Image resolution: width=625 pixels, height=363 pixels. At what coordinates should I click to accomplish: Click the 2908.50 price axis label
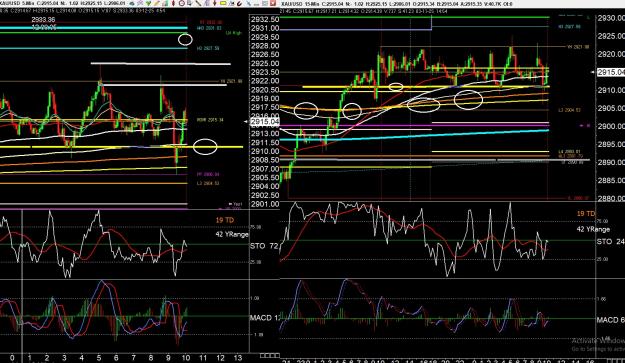point(265,160)
